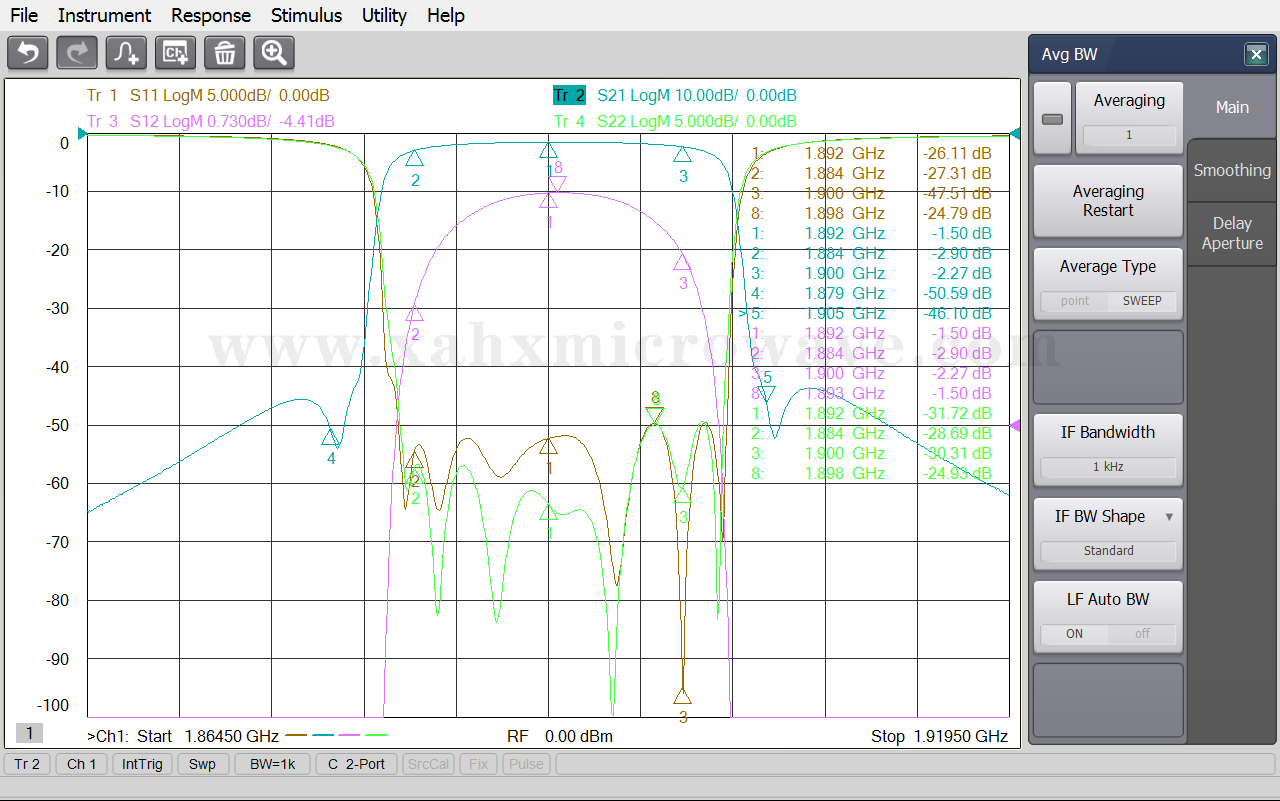Toggle LF Auto BW ON/off switch
The height and width of the screenshot is (801, 1280).
click(1108, 633)
